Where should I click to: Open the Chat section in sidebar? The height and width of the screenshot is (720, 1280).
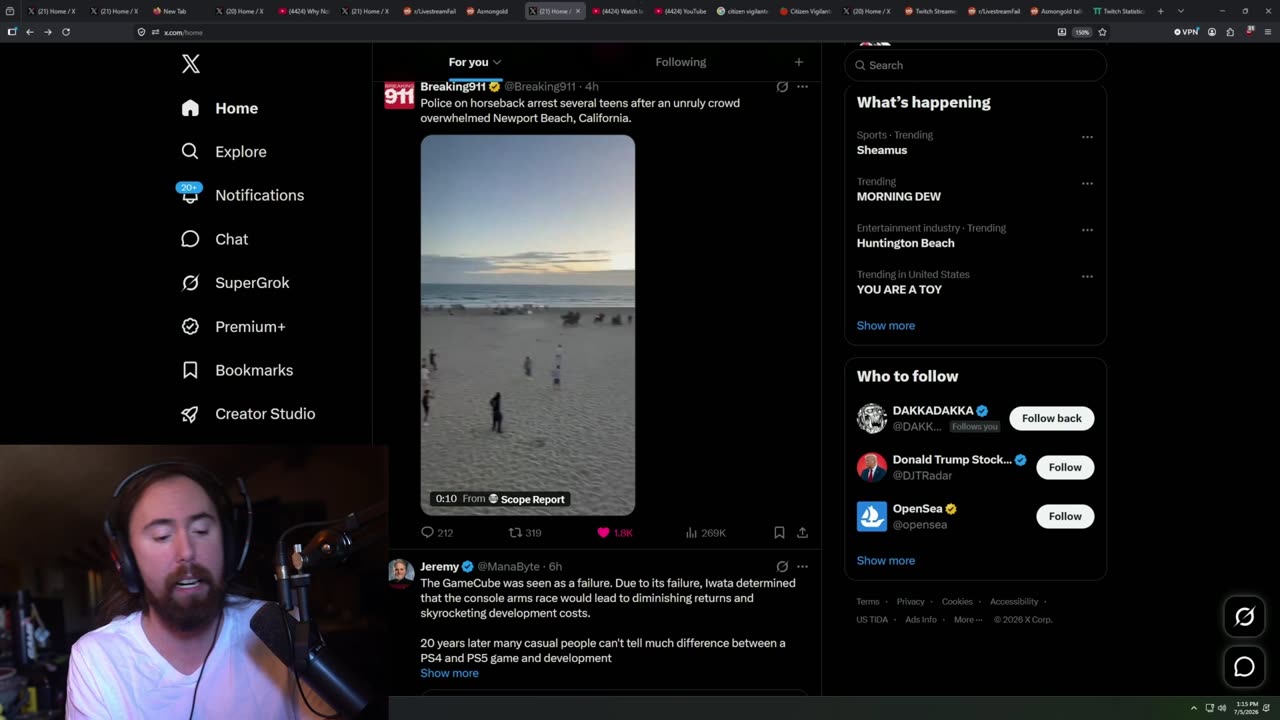[x=214, y=239]
